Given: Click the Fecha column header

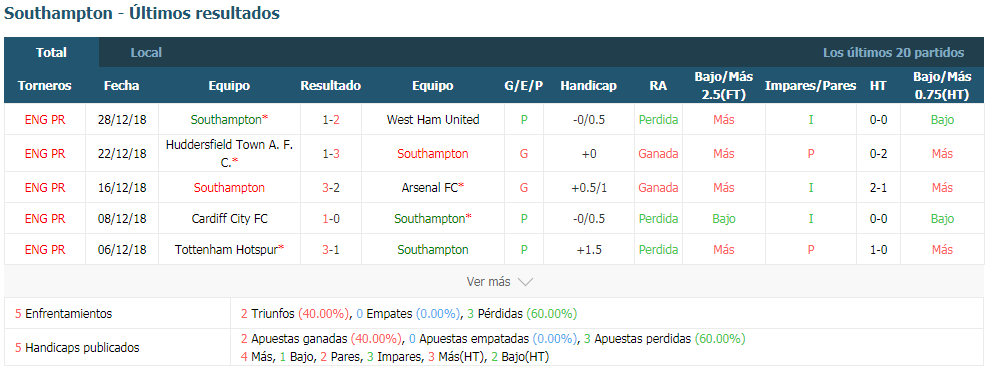Looking at the screenshot, I should [122, 85].
